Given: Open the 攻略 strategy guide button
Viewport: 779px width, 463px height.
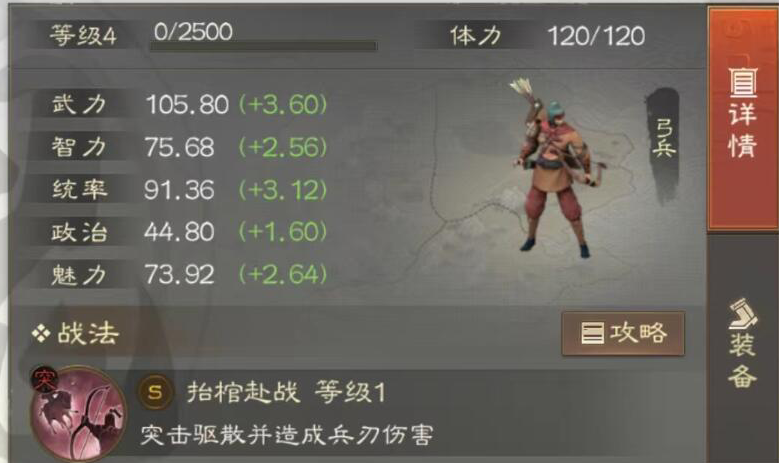Looking at the screenshot, I should click(x=623, y=333).
